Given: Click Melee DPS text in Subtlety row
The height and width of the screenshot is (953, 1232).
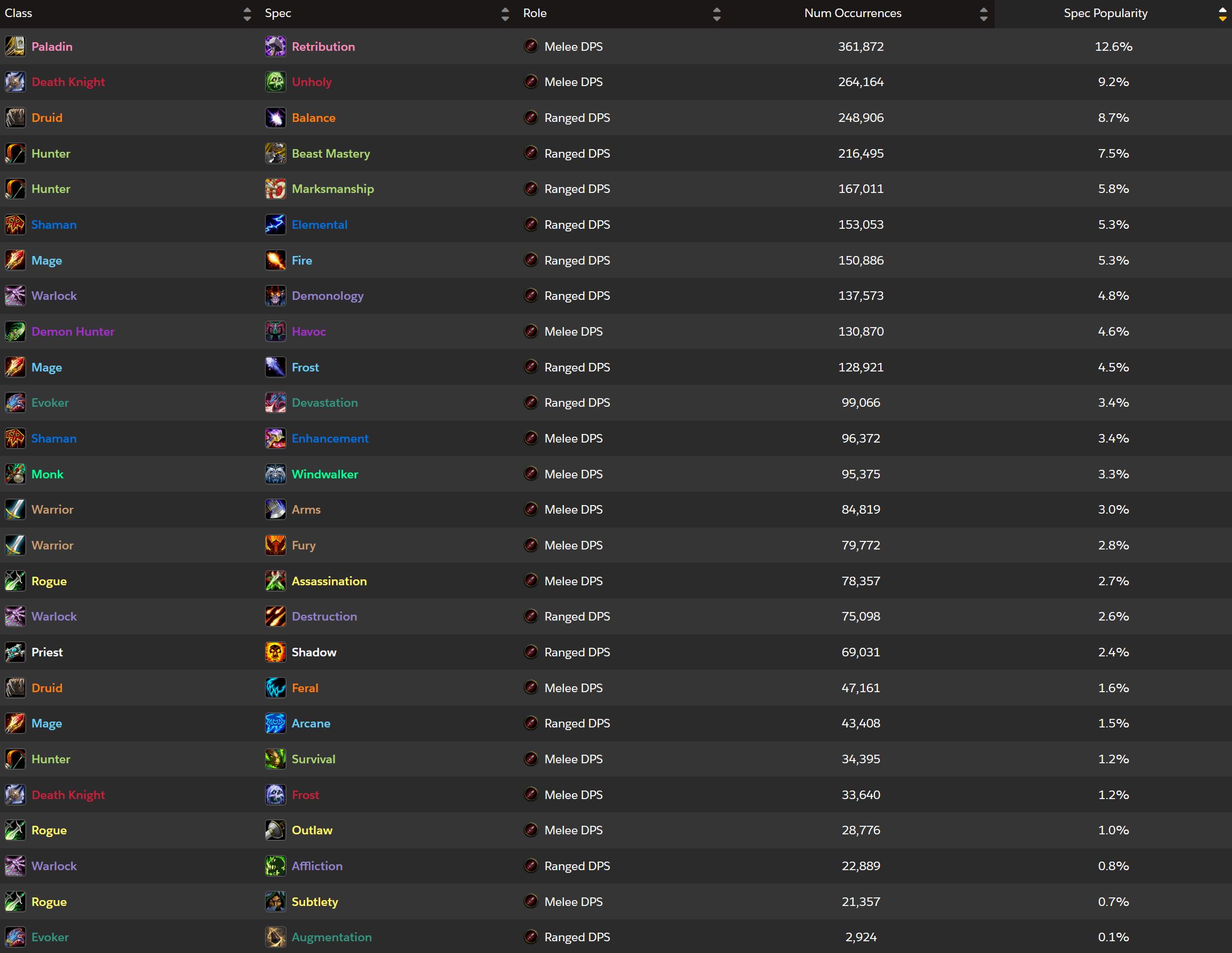Looking at the screenshot, I should point(573,902).
